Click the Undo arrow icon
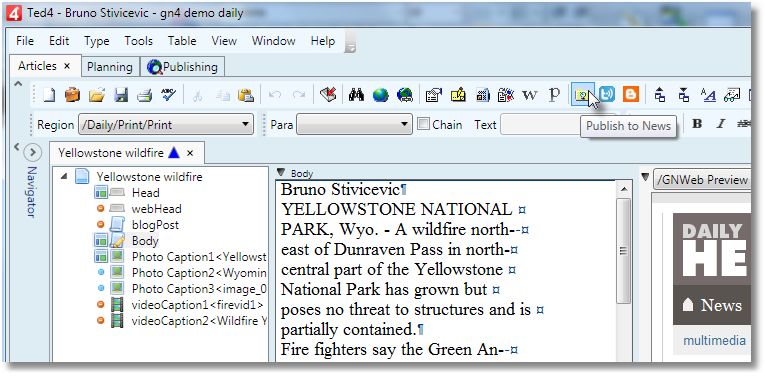The width and height of the screenshot is (765, 376). pyautogui.click(x=275, y=95)
